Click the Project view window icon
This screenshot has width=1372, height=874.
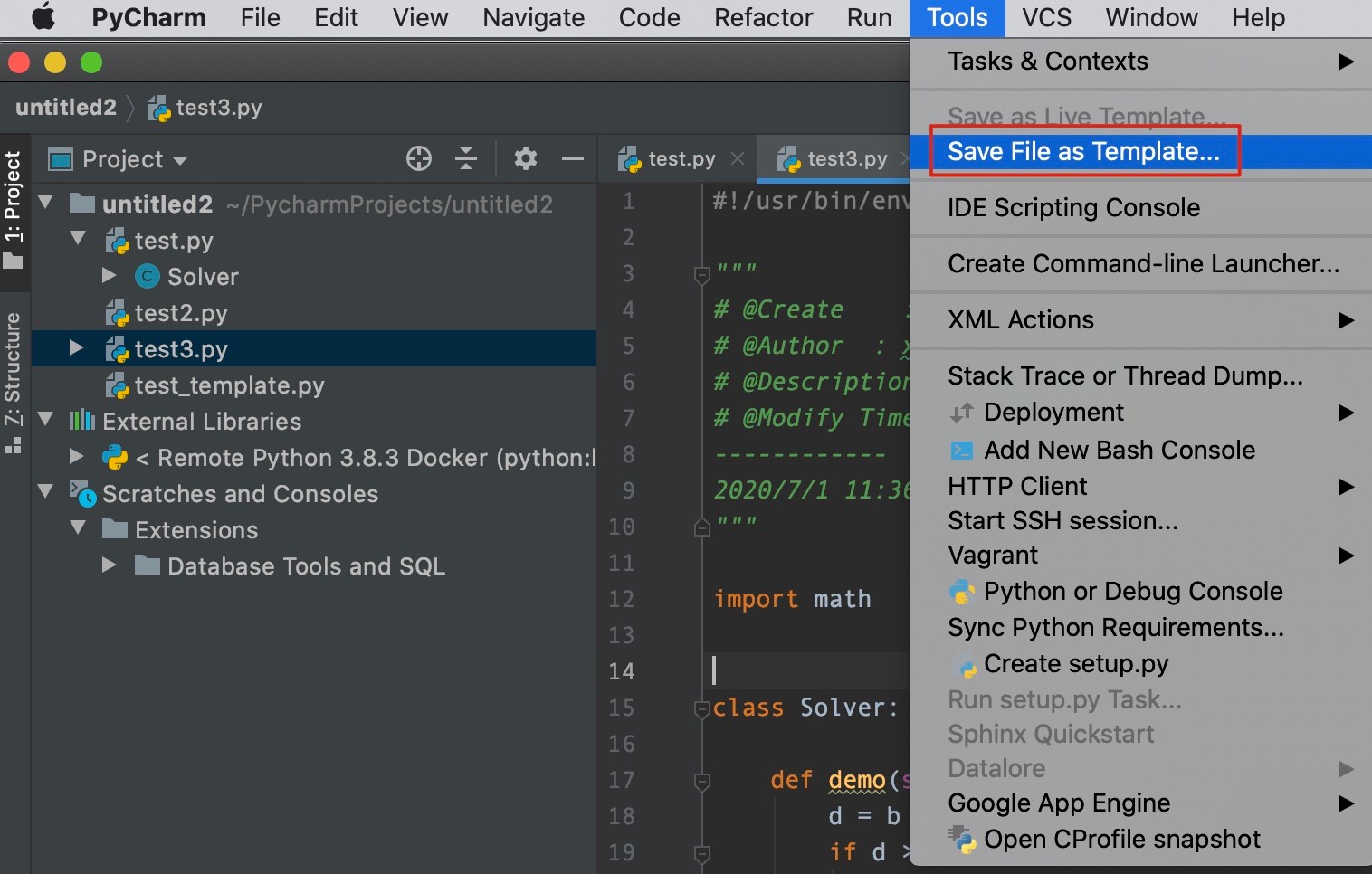(x=61, y=159)
